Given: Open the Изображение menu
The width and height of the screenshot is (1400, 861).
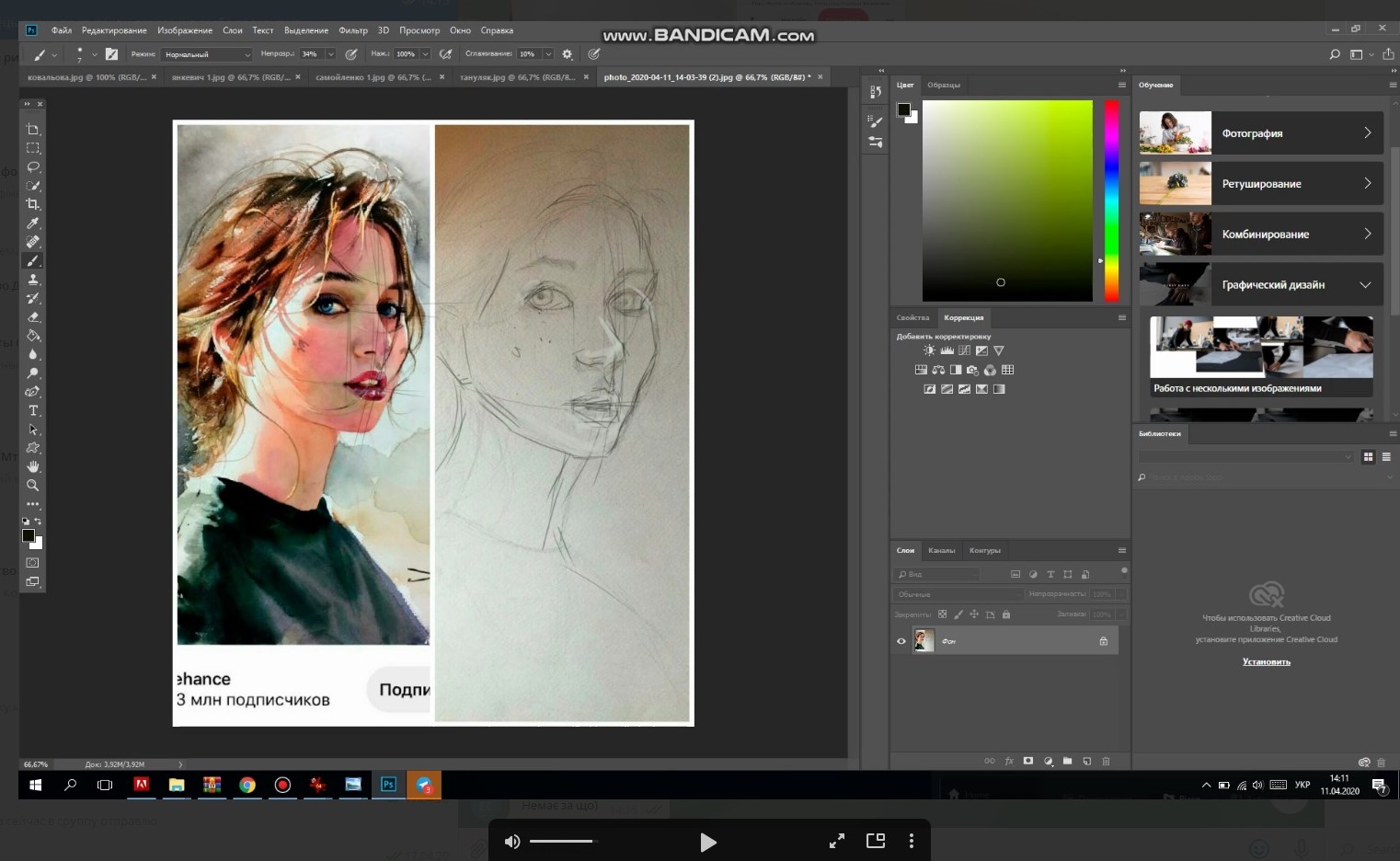Looking at the screenshot, I should point(185,30).
